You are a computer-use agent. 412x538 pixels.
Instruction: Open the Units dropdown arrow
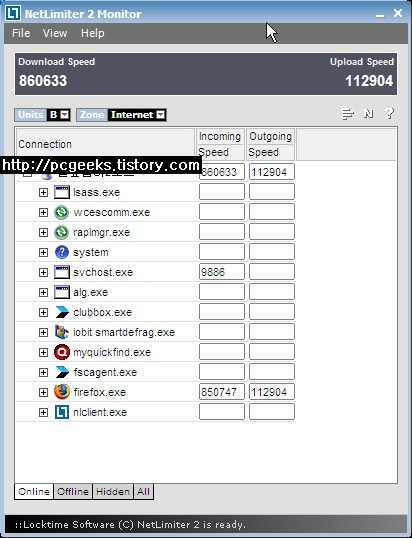tap(64, 115)
